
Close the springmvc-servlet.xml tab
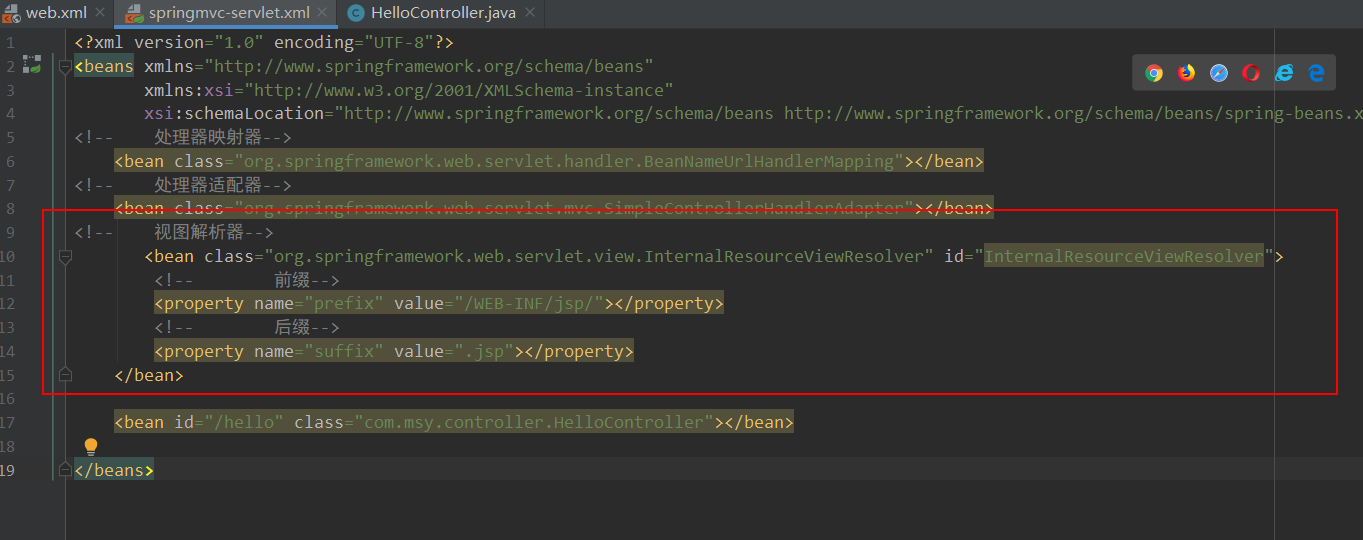click(324, 13)
